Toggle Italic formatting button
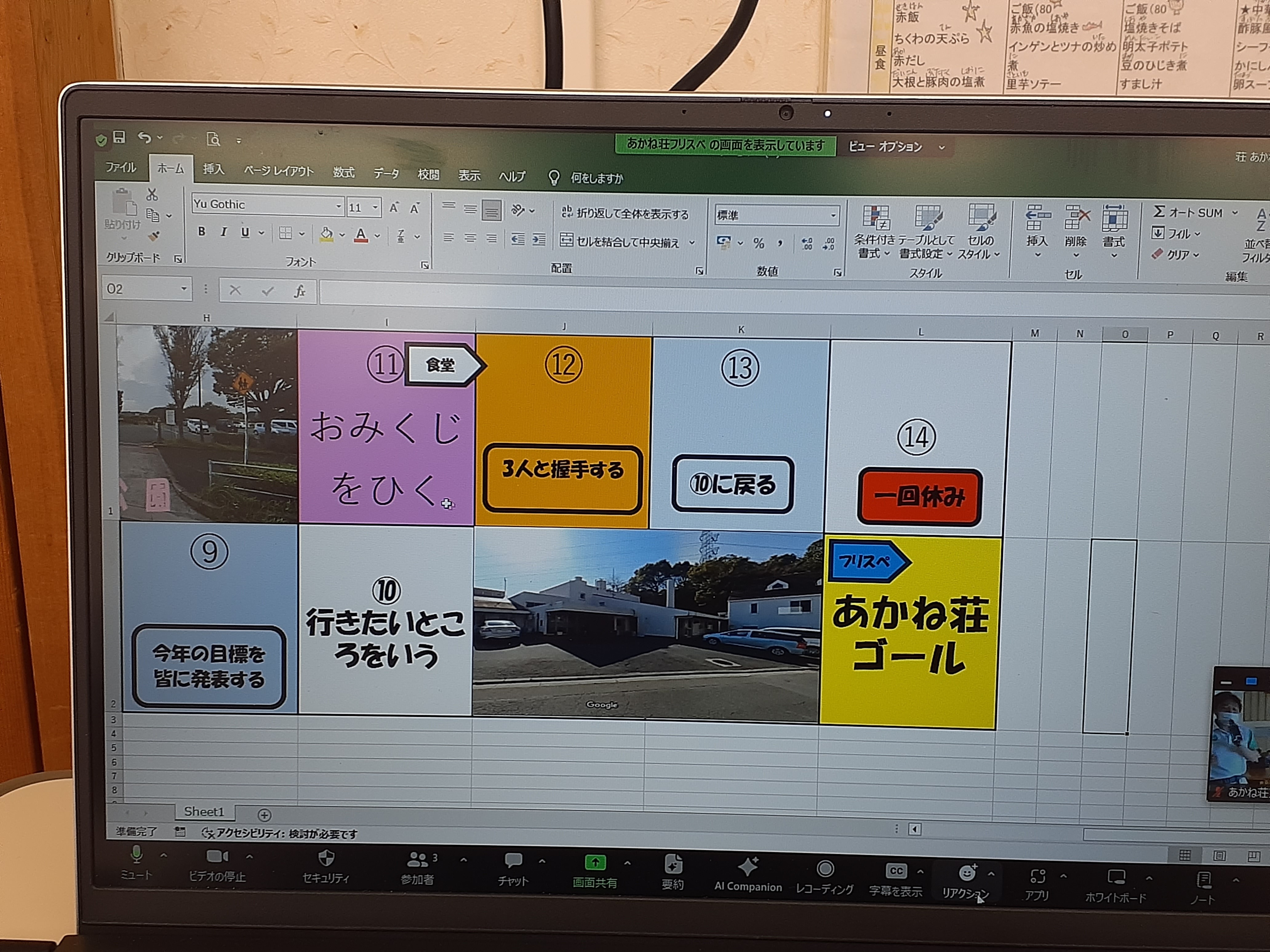 click(x=223, y=232)
